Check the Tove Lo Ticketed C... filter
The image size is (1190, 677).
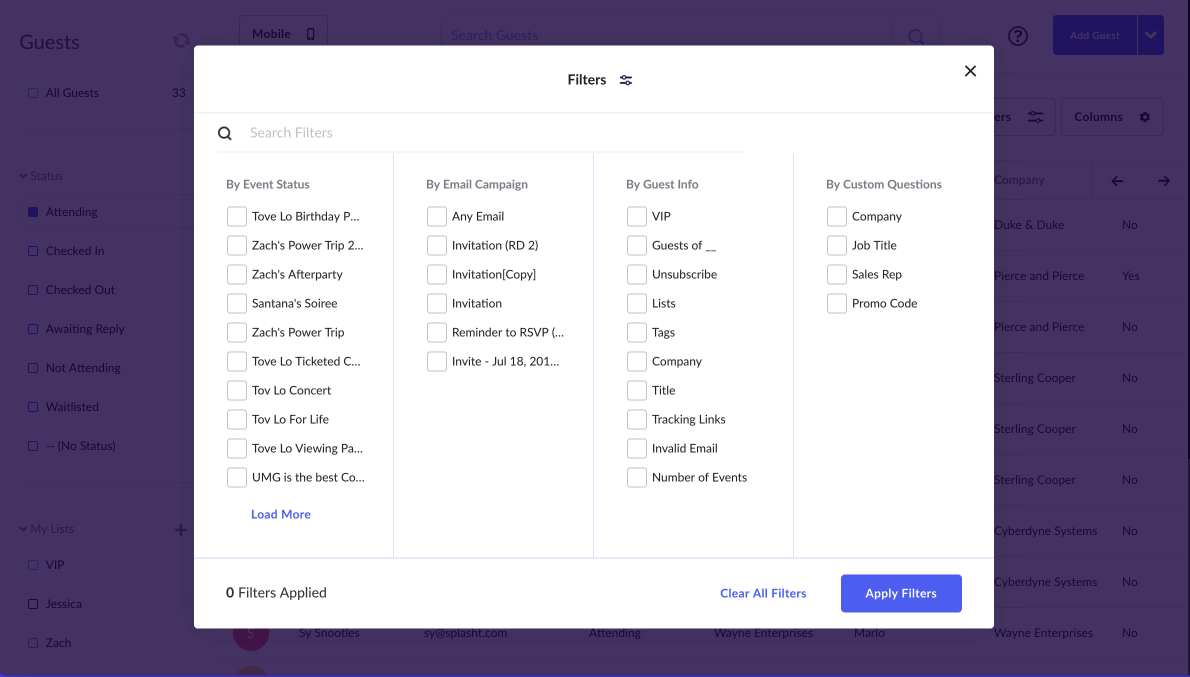coord(237,361)
